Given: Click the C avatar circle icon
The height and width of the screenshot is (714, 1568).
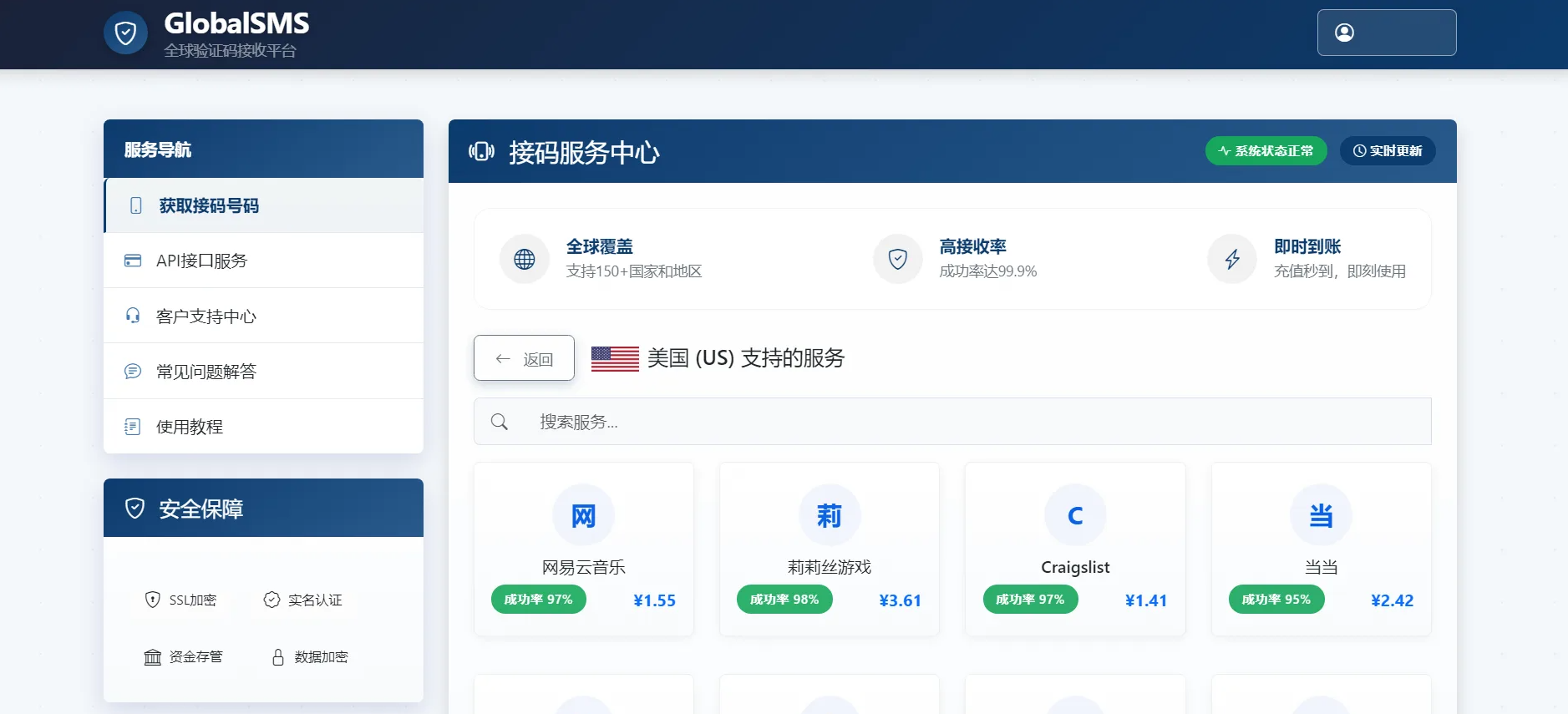Looking at the screenshot, I should (1075, 515).
